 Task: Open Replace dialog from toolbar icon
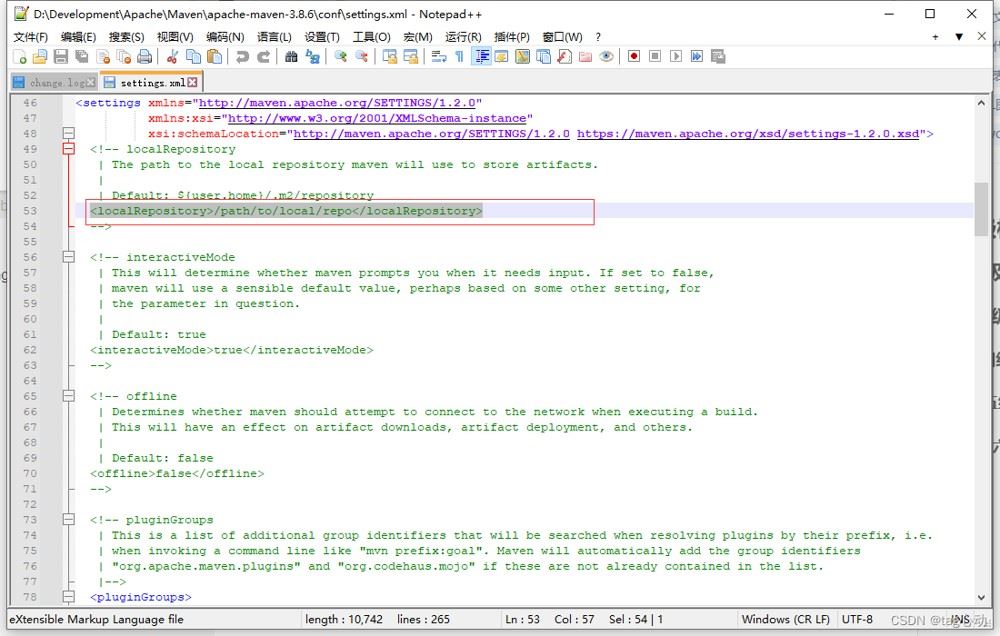[x=312, y=57]
